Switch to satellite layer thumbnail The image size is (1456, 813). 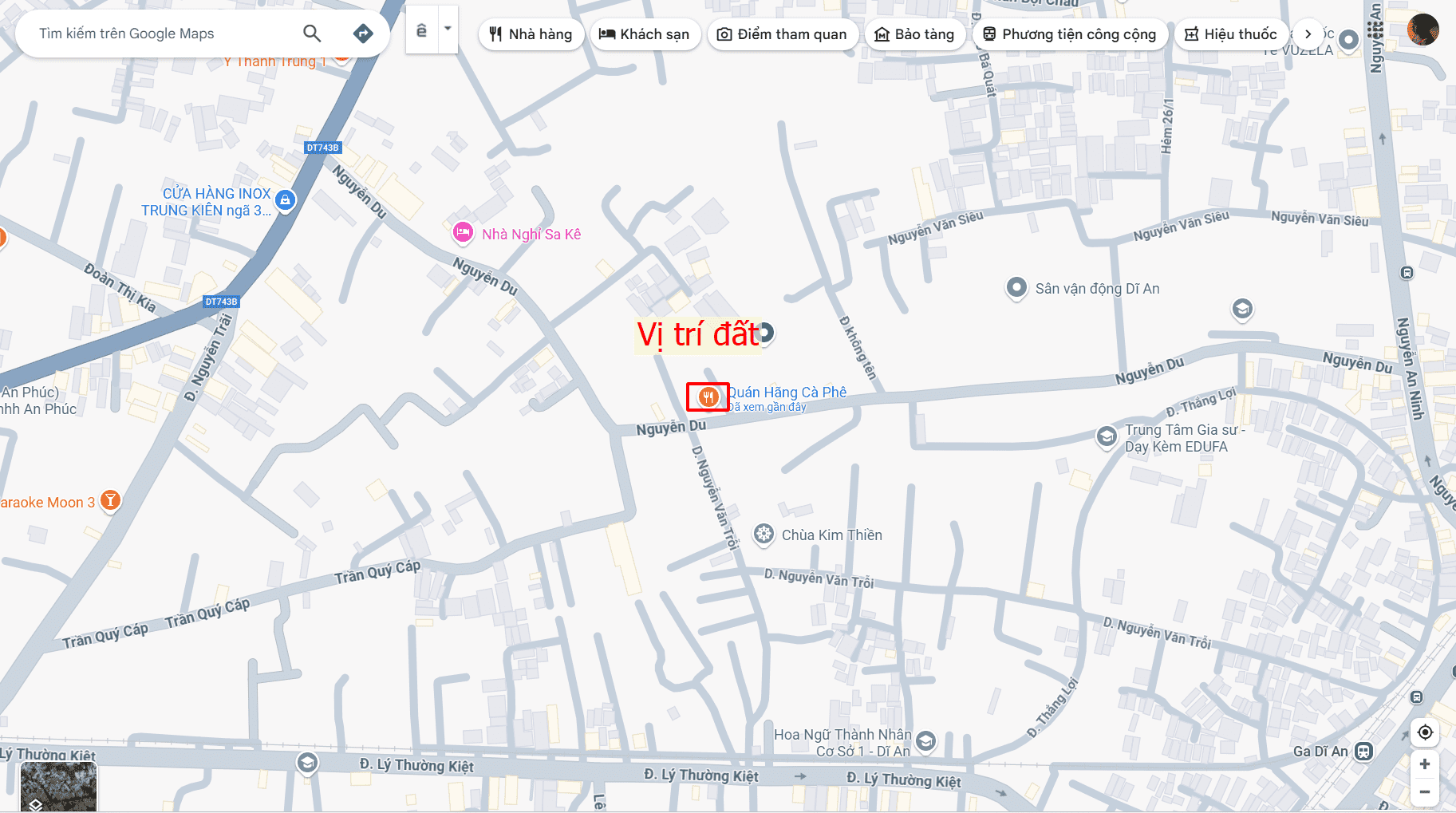(x=58, y=787)
